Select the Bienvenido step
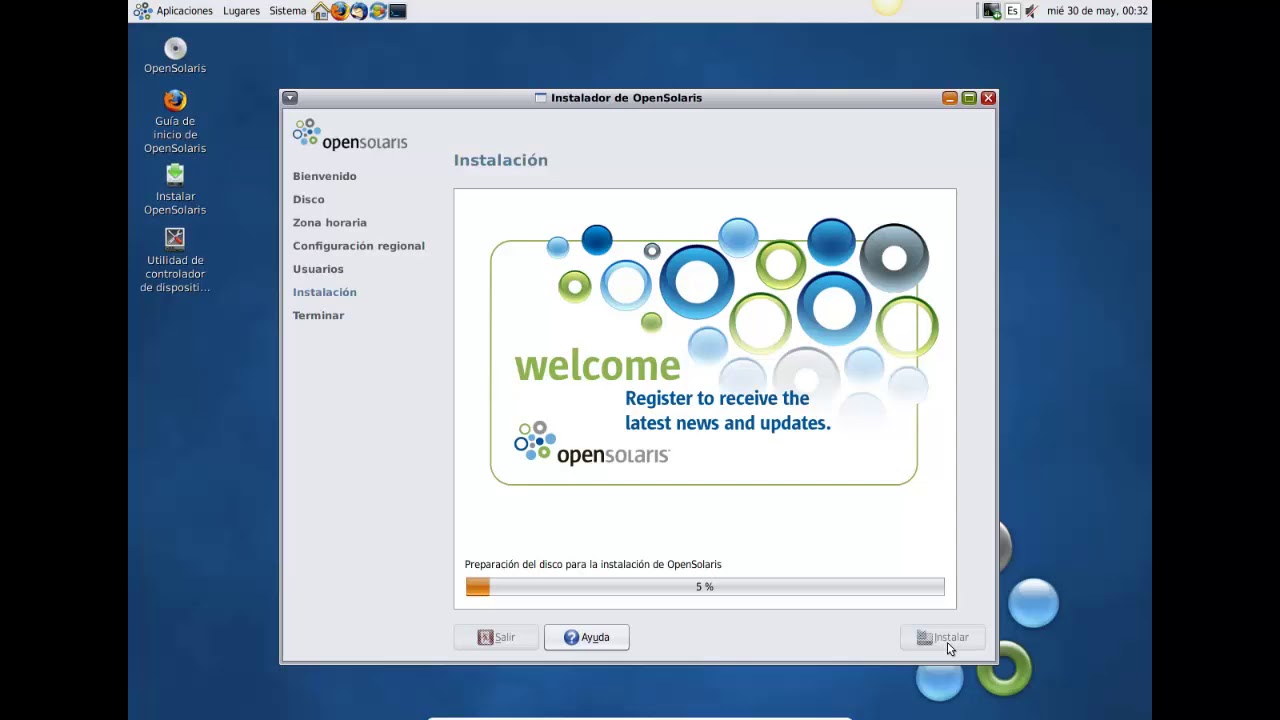Screen dimensions: 1280x720 point(325,176)
